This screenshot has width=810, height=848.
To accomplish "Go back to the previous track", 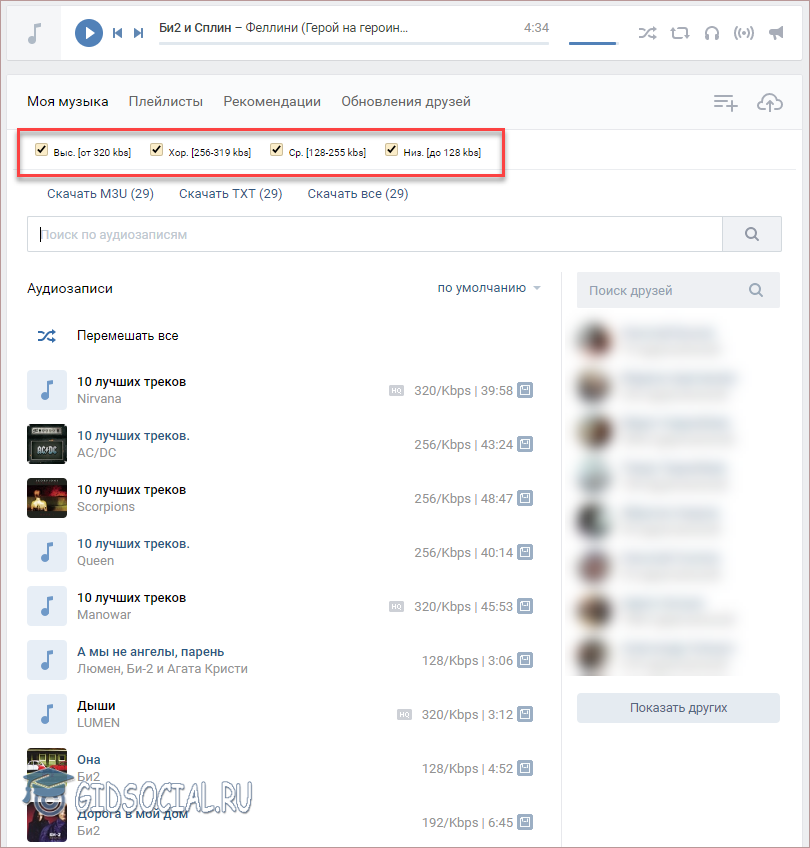I will click(x=117, y=33).
